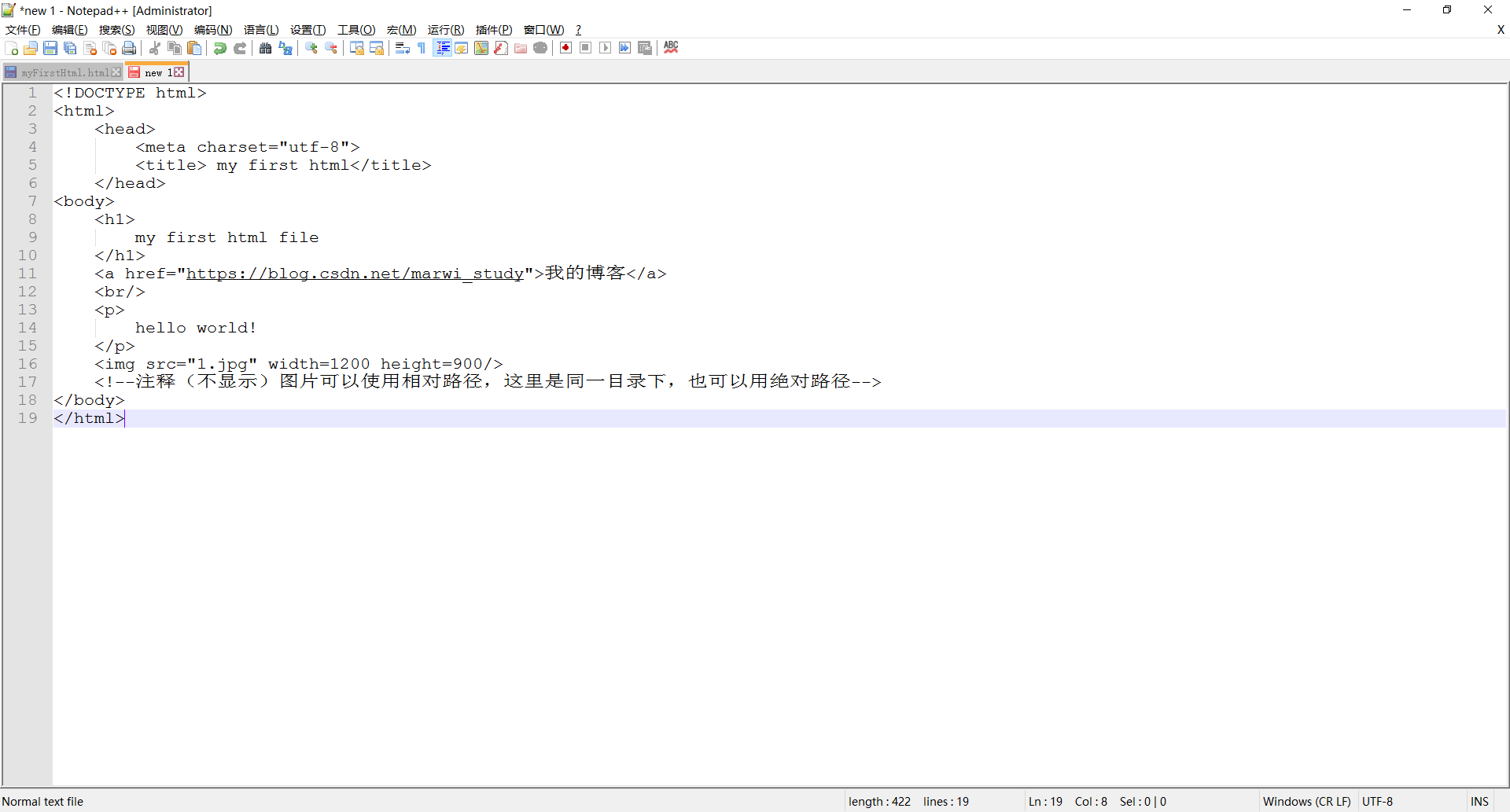Image resolution: width=1510 pixels, height=812 pixels.
Task: Open the 视图(V) menu
Action: pyautogui.click(x=164, y=30)
